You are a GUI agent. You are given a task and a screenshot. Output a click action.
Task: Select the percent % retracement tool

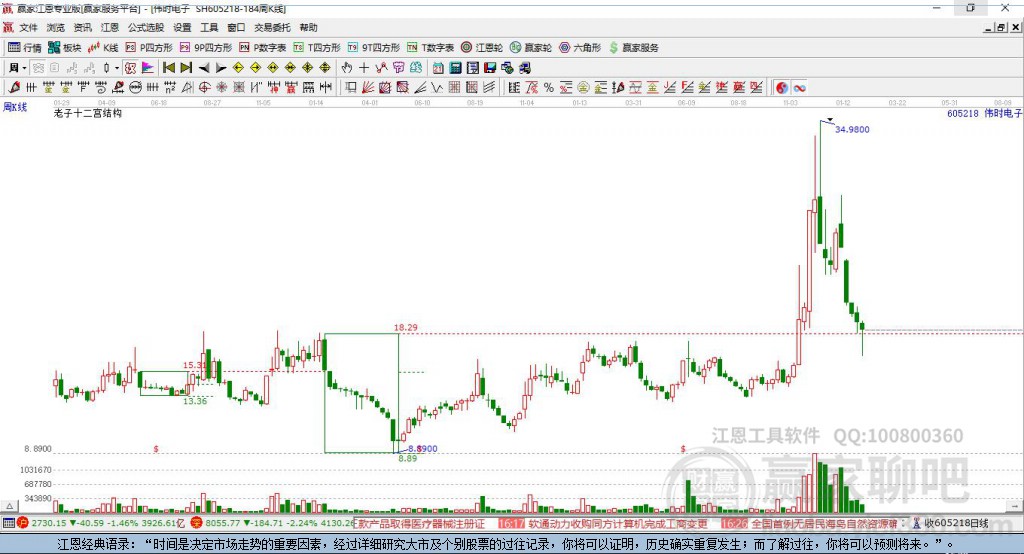click(x=549, y=88)
